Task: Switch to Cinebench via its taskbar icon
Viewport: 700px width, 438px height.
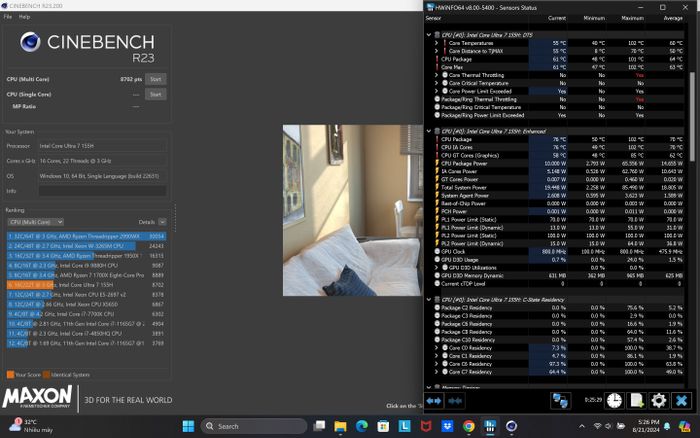Action: [x=512, y=426]
